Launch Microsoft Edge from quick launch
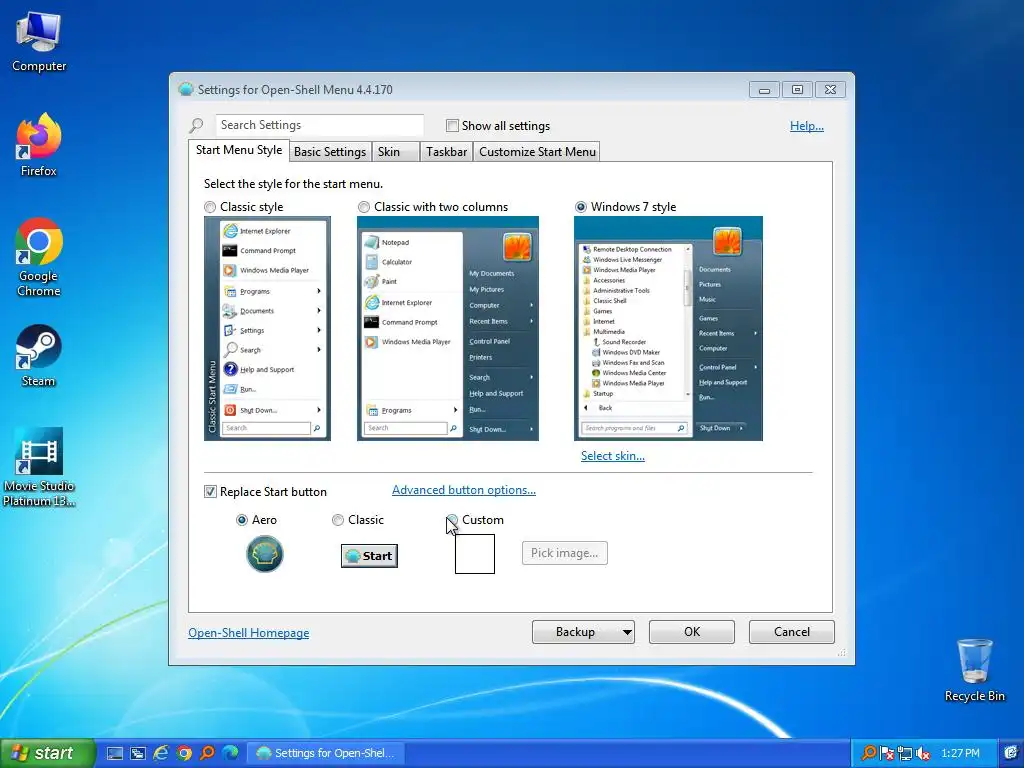The width and height of the screenshot is (1024, 768). tap(230, 753)
